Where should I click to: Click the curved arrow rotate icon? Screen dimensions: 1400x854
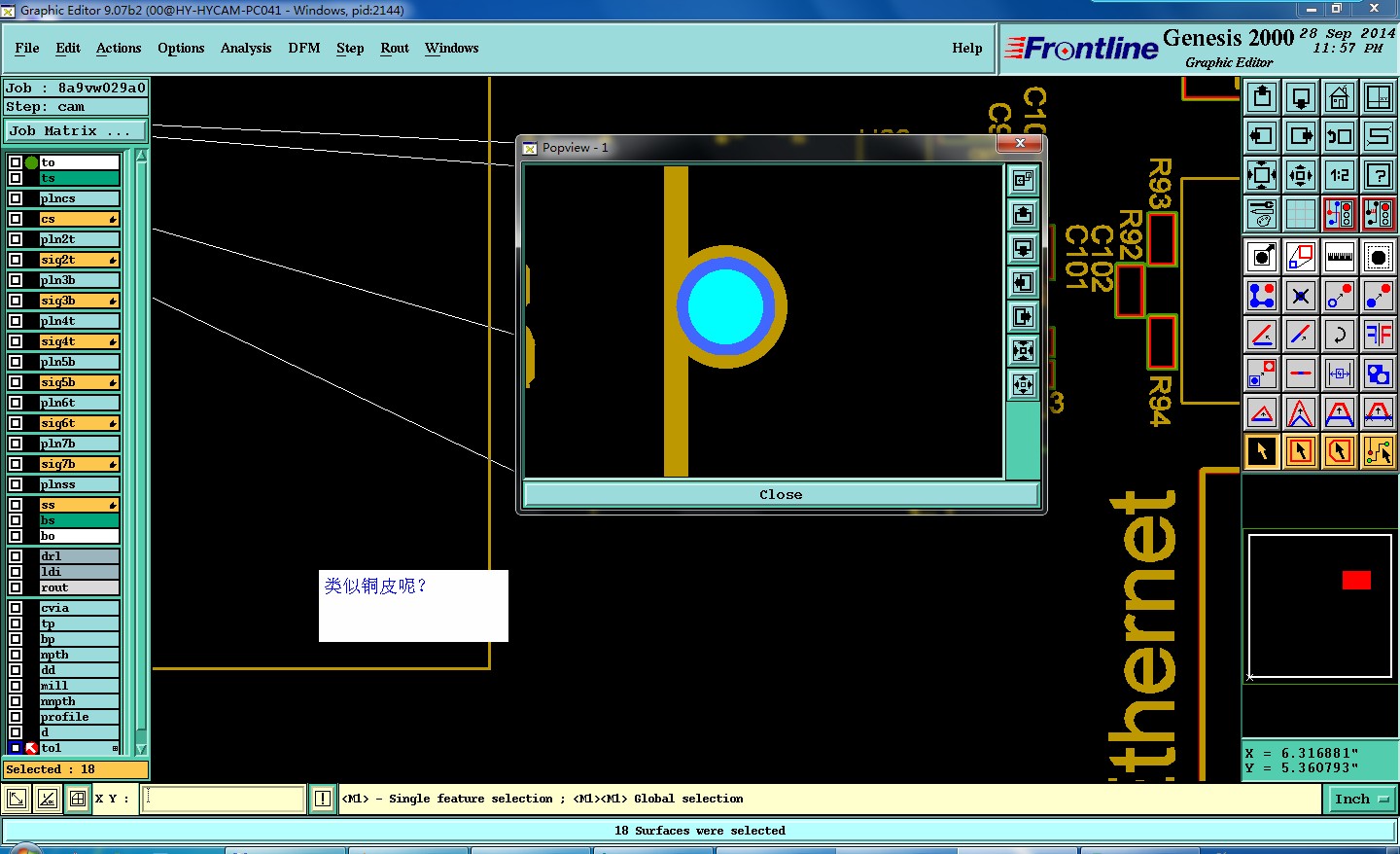pyautogui.click(x=1340, y=335)
